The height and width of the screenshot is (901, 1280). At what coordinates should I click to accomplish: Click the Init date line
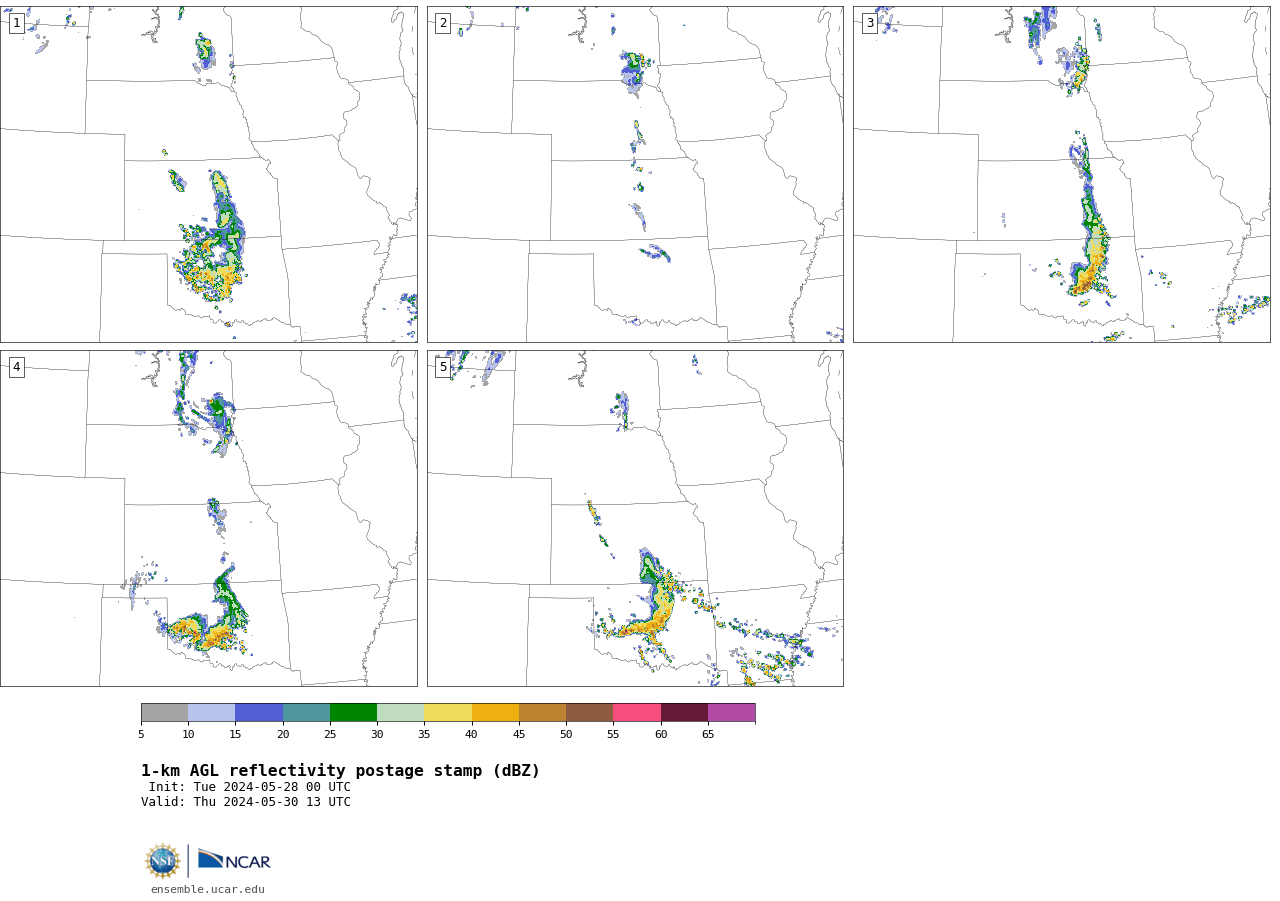click(x=250, y=787)
